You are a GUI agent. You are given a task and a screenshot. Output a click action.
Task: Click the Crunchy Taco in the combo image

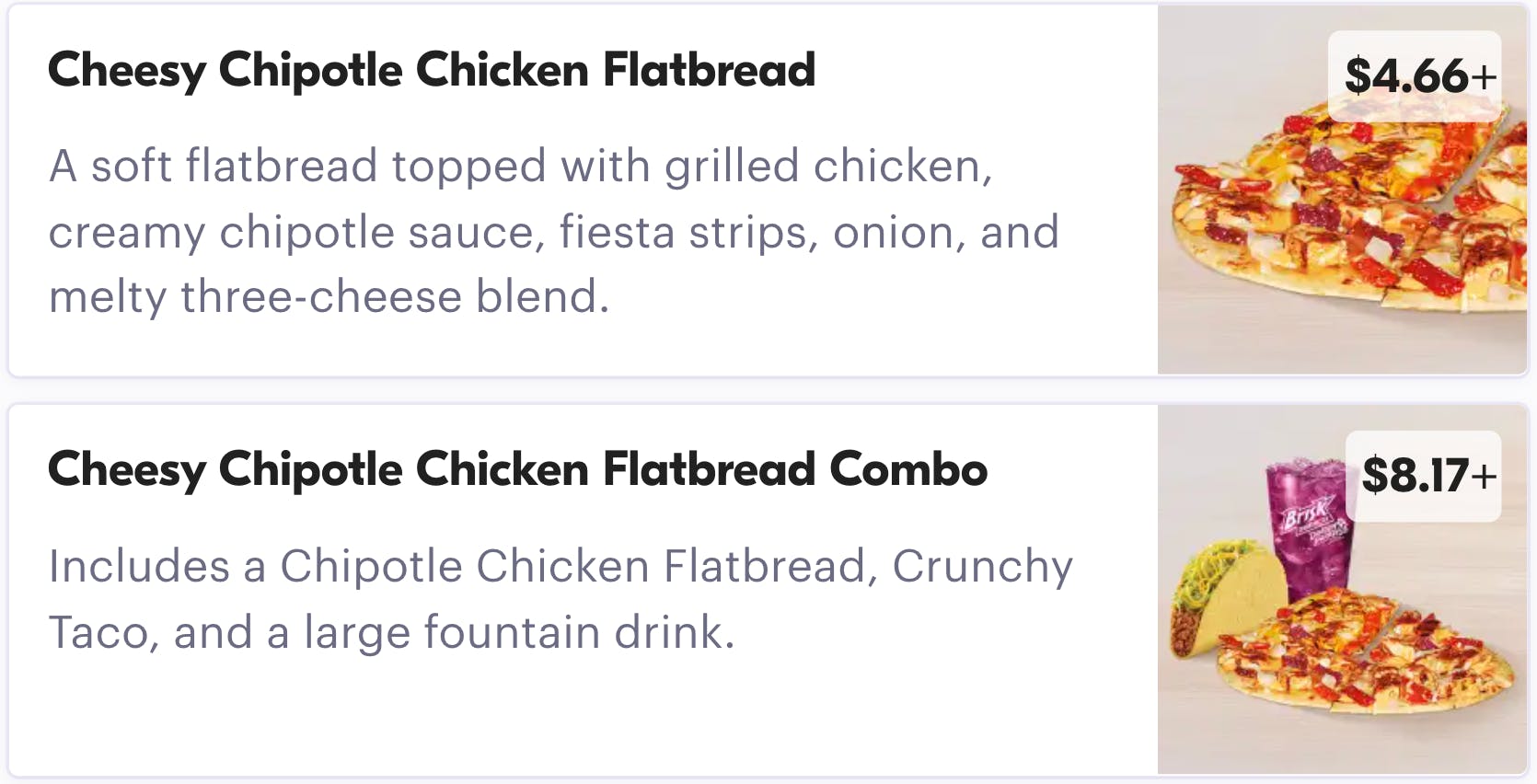tap(1224, 598)
